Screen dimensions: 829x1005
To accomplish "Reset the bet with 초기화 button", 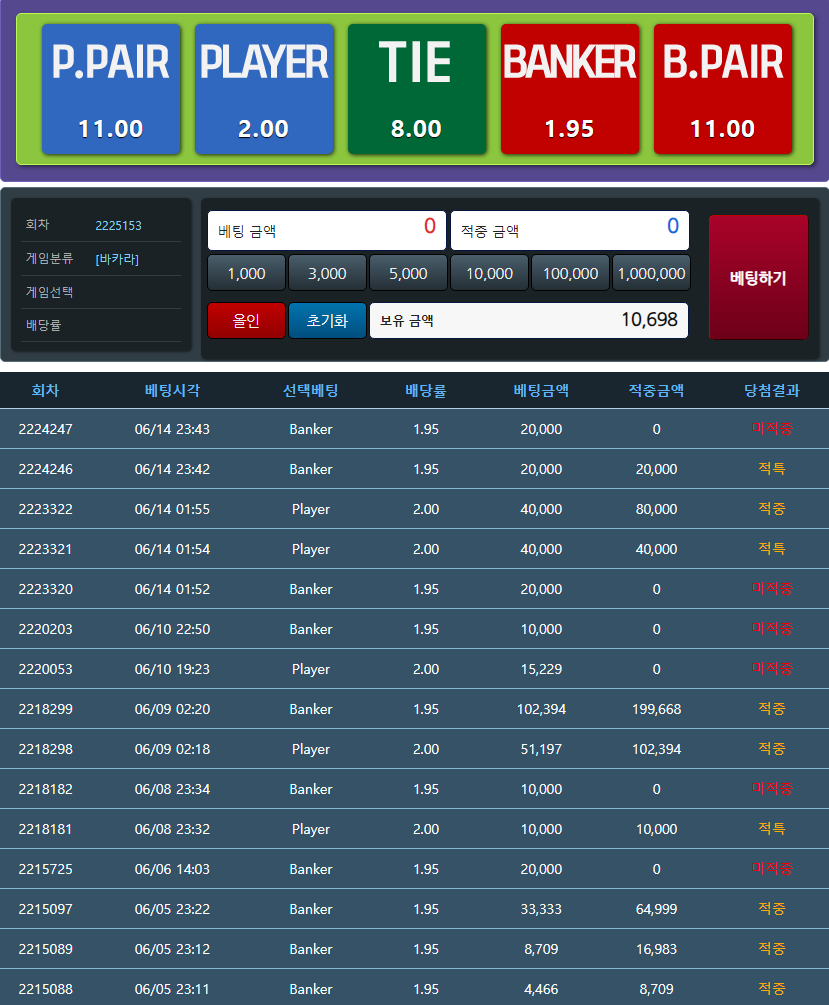I will click(327, 321).
